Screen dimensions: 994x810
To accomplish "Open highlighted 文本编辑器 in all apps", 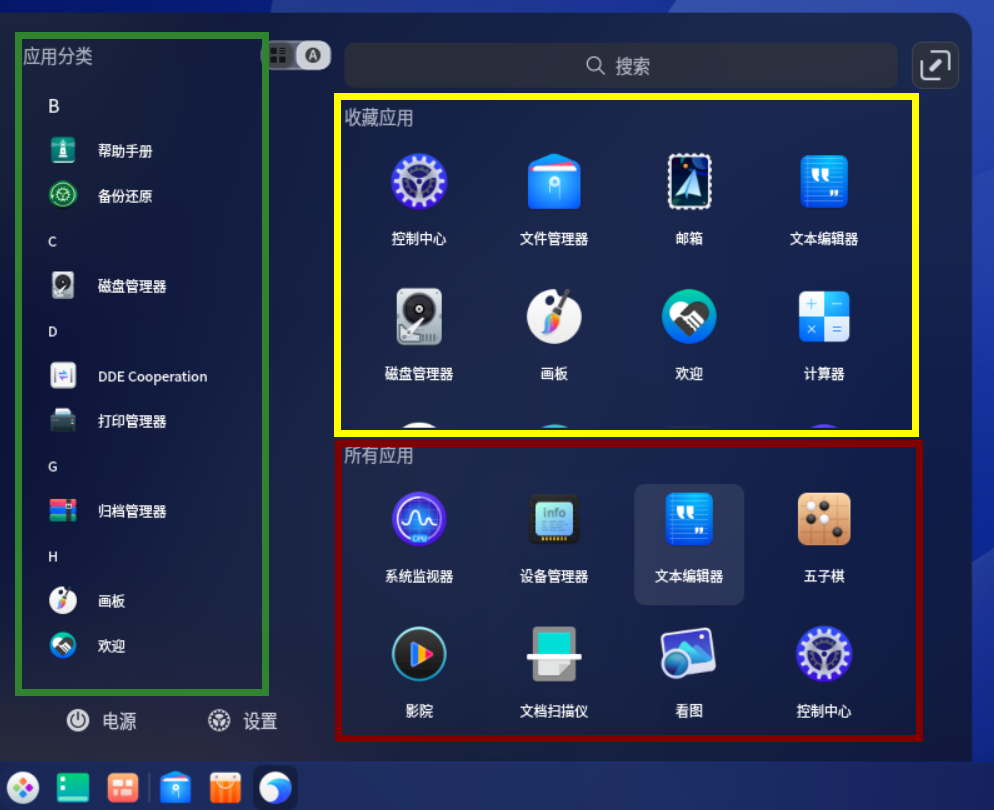I will point(689,544).
